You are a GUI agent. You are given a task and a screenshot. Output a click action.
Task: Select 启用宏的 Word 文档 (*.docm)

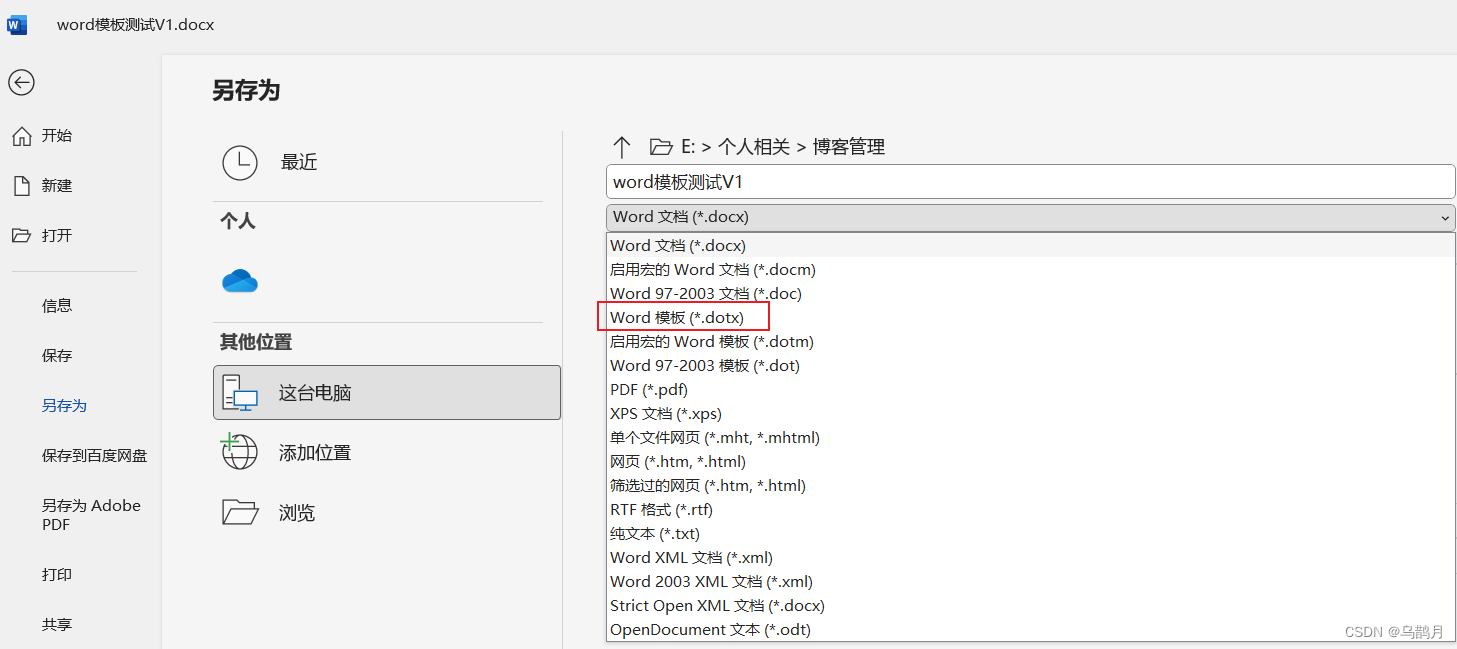click(1030, 269)
